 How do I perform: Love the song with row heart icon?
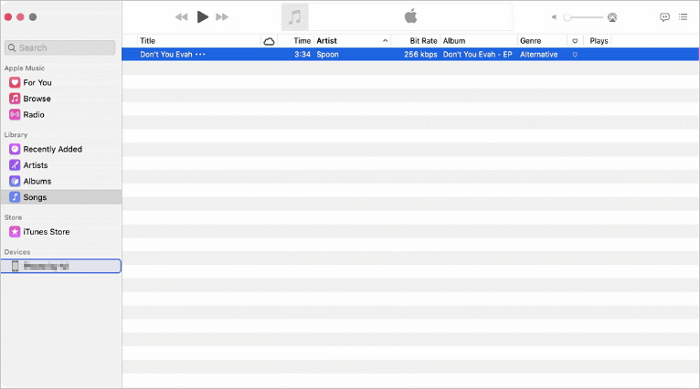tap(575, 54)
